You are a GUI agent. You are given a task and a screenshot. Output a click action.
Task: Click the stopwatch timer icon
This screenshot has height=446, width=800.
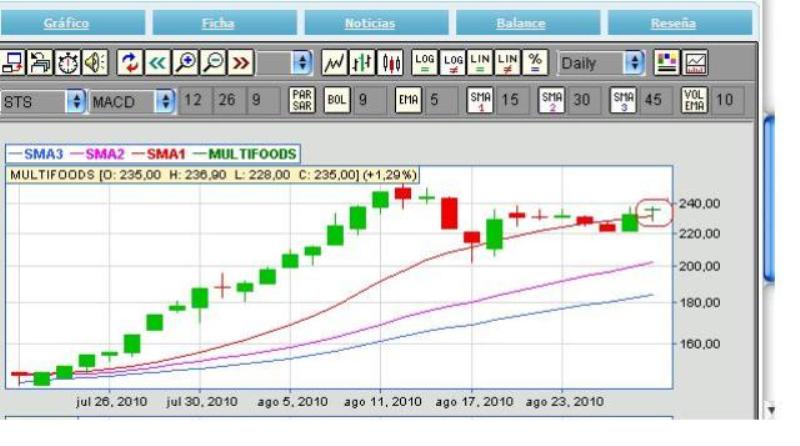pos(68,63)
